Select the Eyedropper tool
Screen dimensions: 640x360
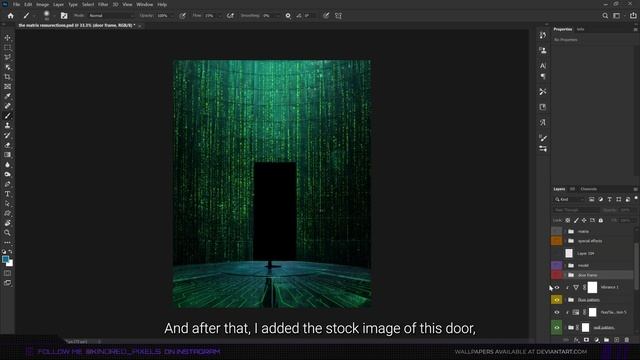[7, 96]
